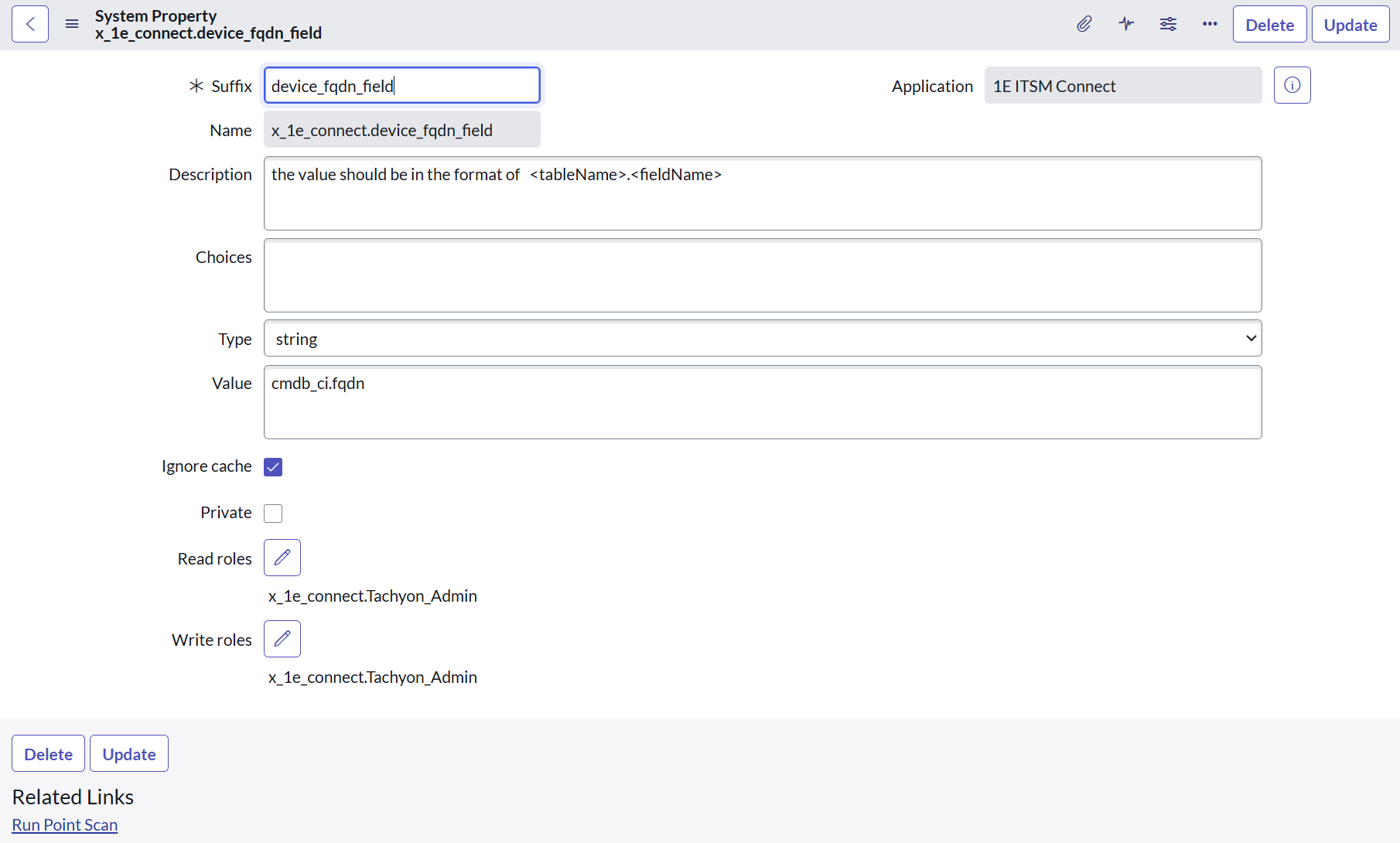The image size is (1400, 843).
Task: Focus the Value text area
Action: click(x=762, y=402)
